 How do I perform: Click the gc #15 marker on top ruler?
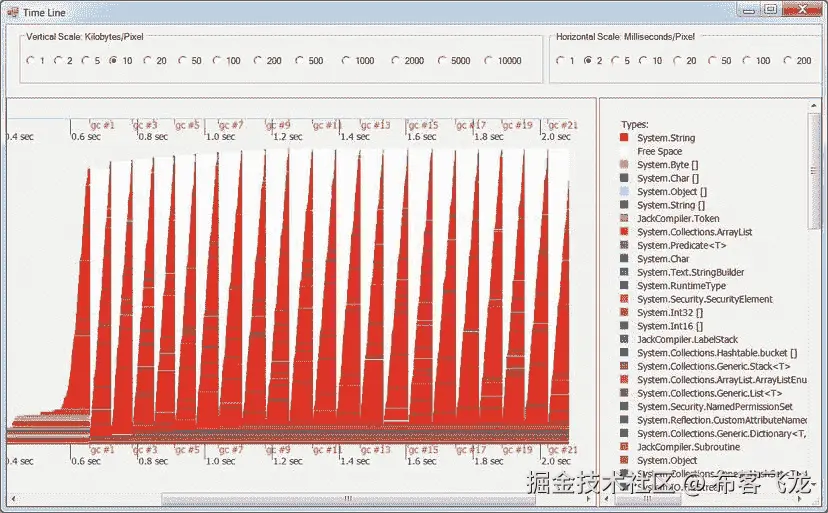pyautogui.click(x=424, y=125)
